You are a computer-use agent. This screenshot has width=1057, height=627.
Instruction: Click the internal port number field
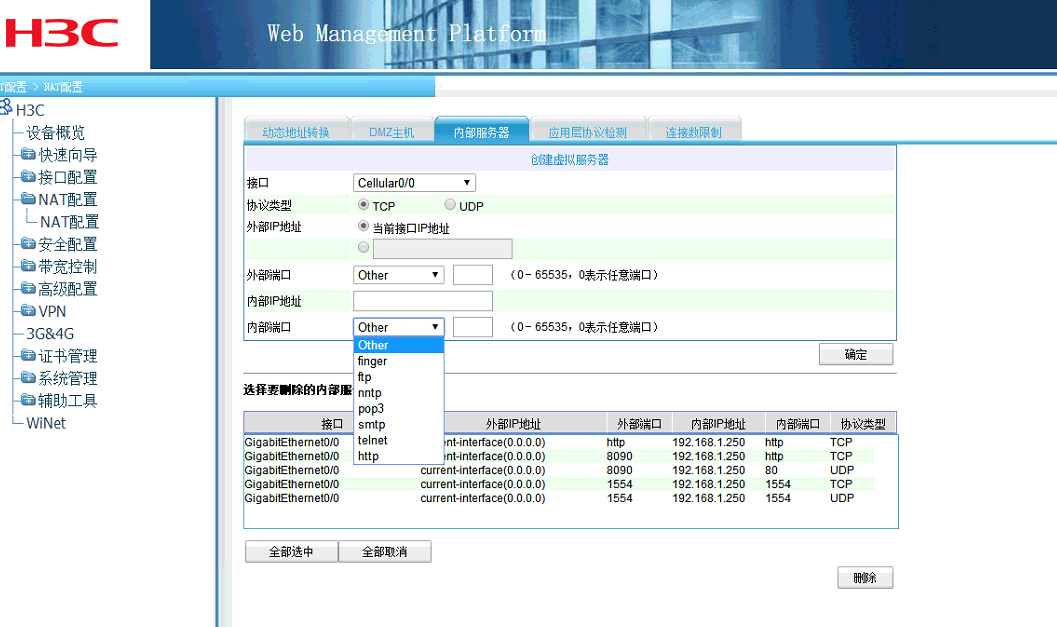[473, 327]
